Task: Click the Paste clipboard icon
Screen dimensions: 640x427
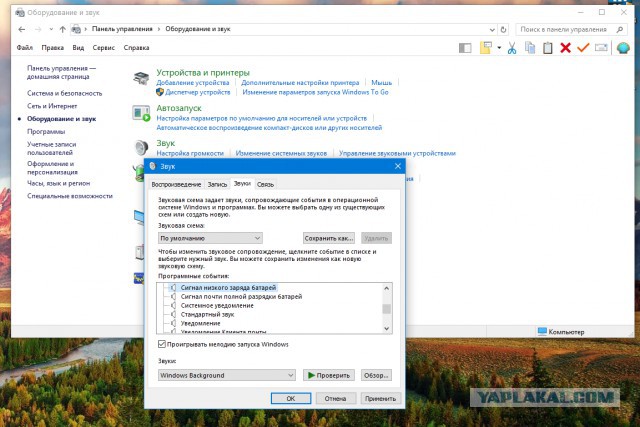Action: (x=548, y=48)
